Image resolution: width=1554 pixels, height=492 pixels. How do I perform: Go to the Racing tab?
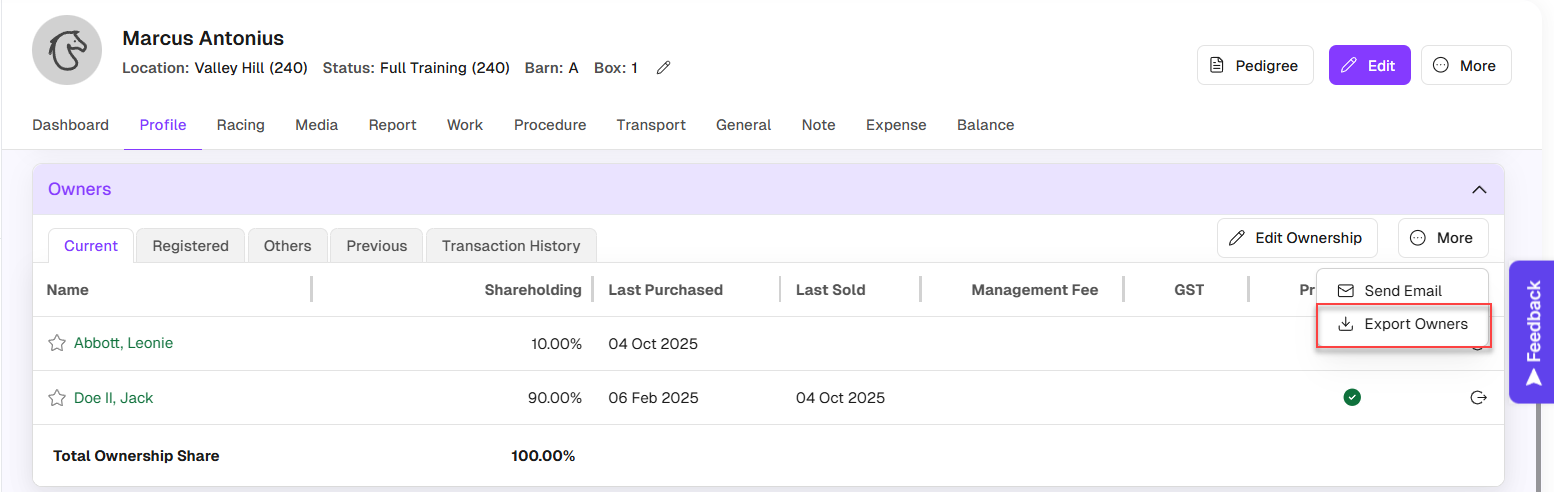tap(240, 125)
